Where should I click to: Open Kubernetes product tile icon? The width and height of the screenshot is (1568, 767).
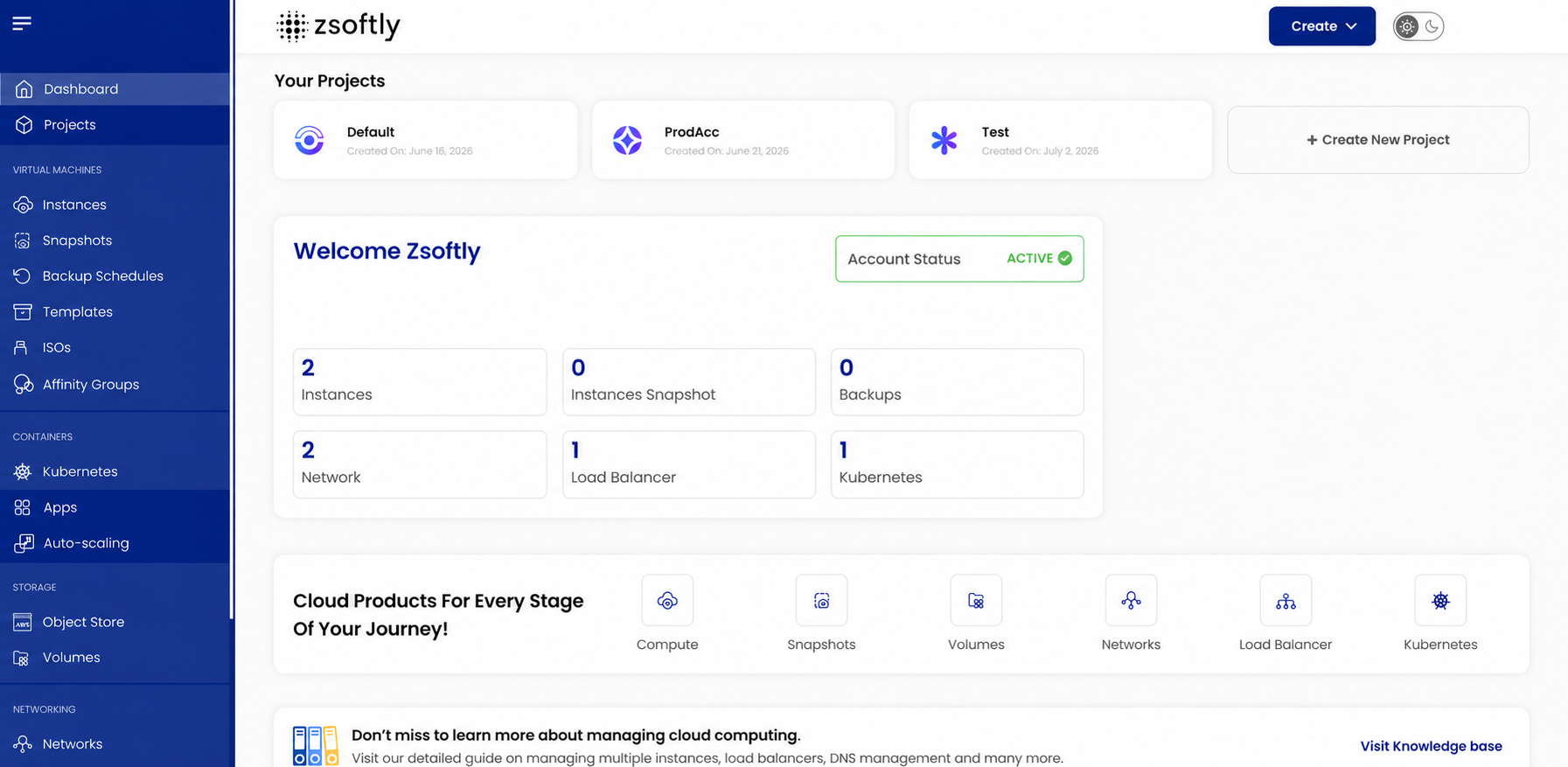(1440, 600)
